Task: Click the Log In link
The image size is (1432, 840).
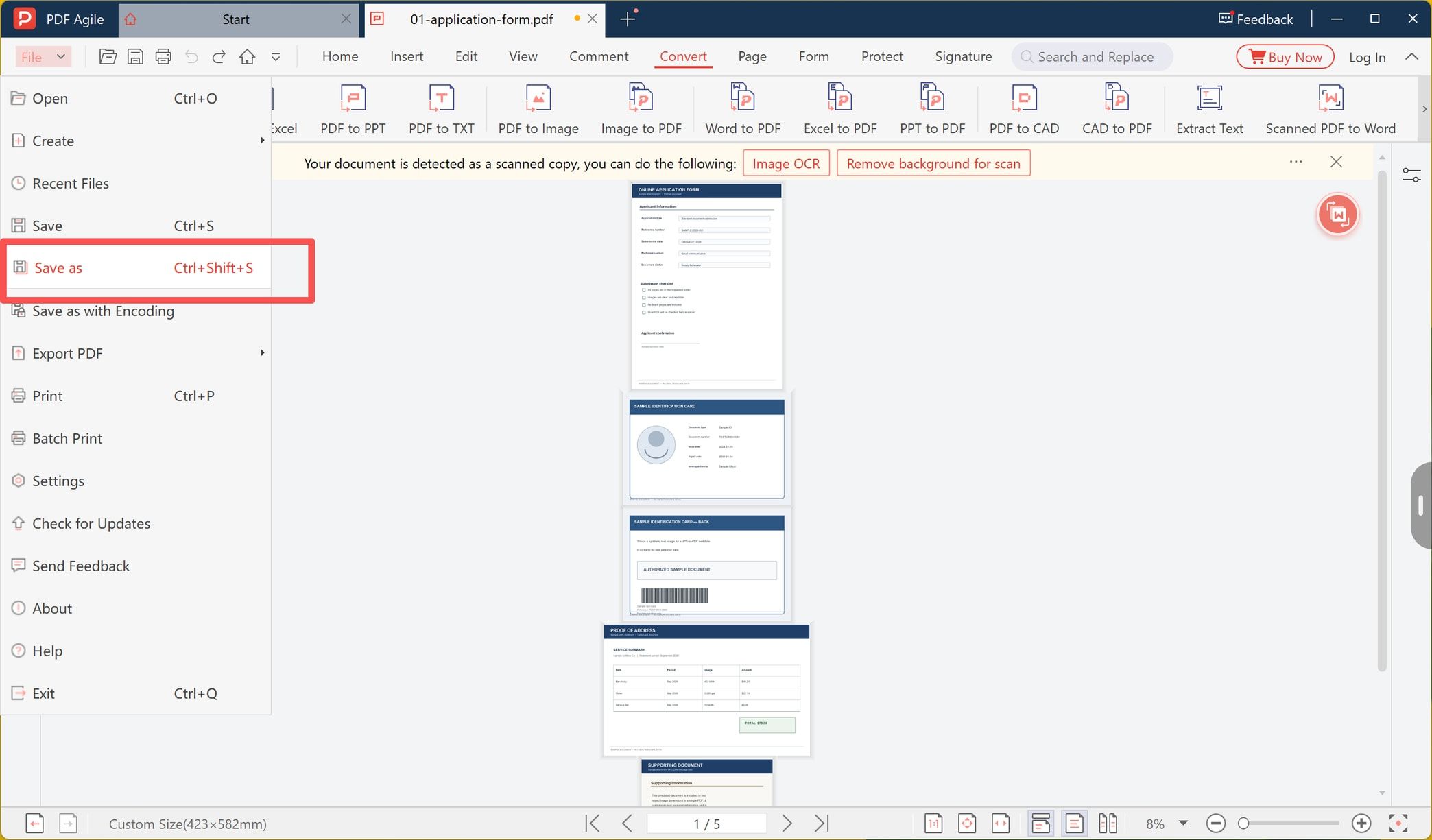Action: click(x=1367, y=58)
